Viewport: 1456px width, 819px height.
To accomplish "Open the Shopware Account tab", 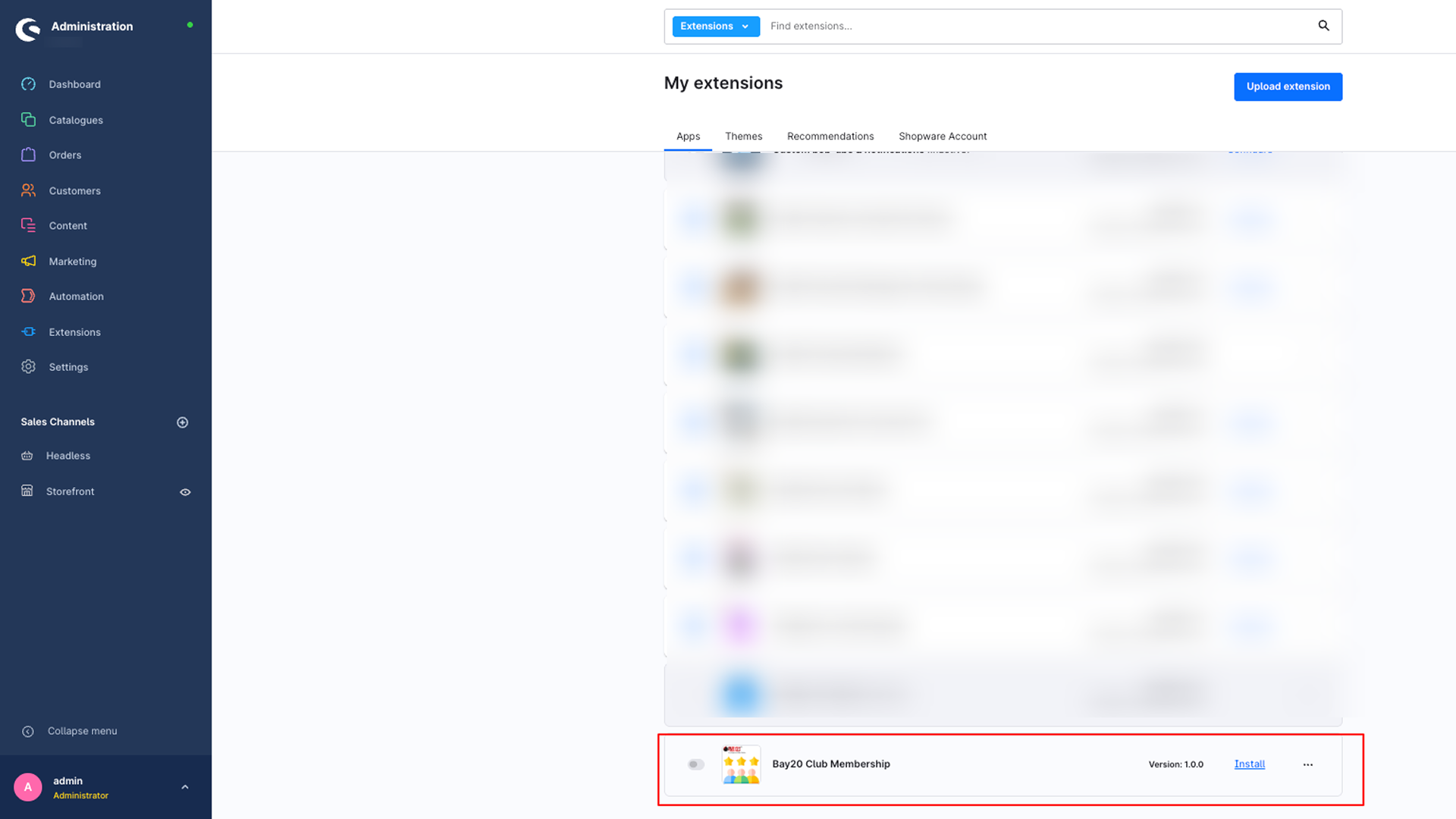I will (x=943, y=136).
